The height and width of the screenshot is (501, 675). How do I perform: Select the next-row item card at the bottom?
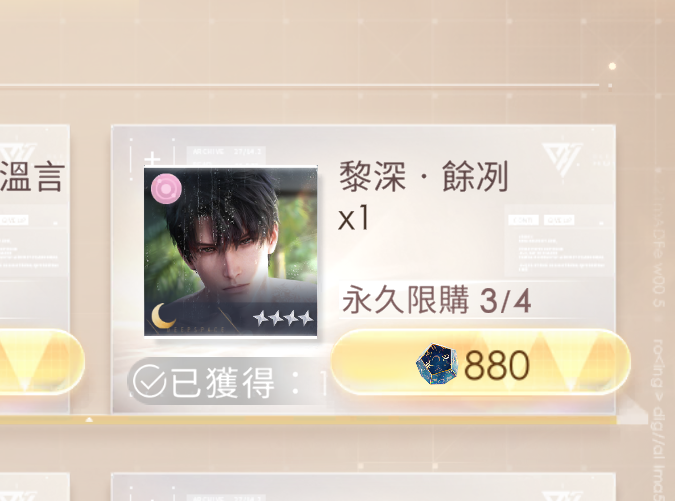click(364, 487)
